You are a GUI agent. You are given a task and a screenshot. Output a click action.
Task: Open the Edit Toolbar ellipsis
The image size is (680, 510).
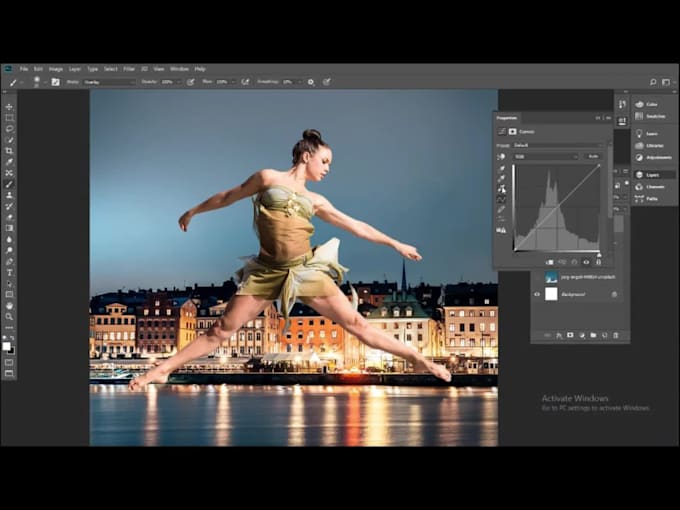coord(9,327)
